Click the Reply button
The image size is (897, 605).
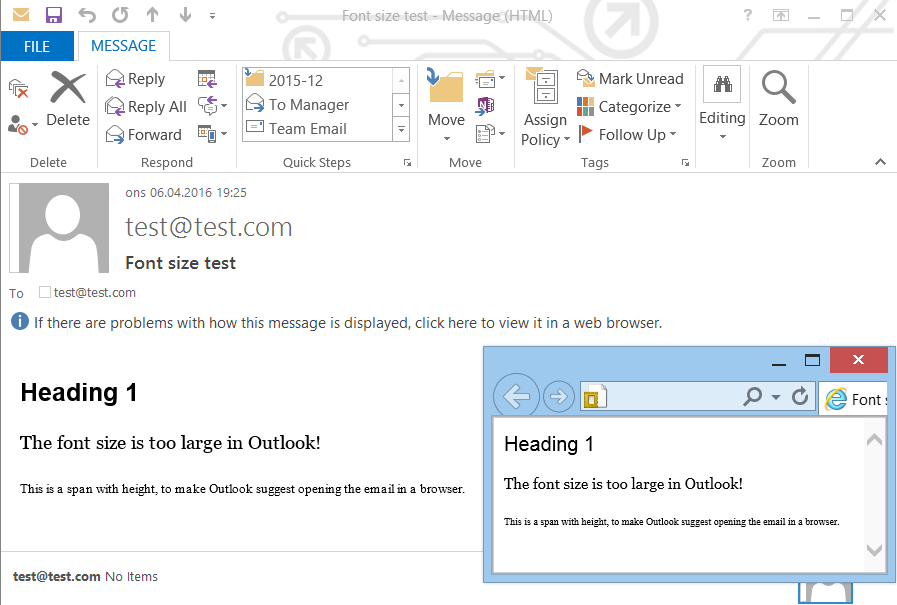coord(135,79)
